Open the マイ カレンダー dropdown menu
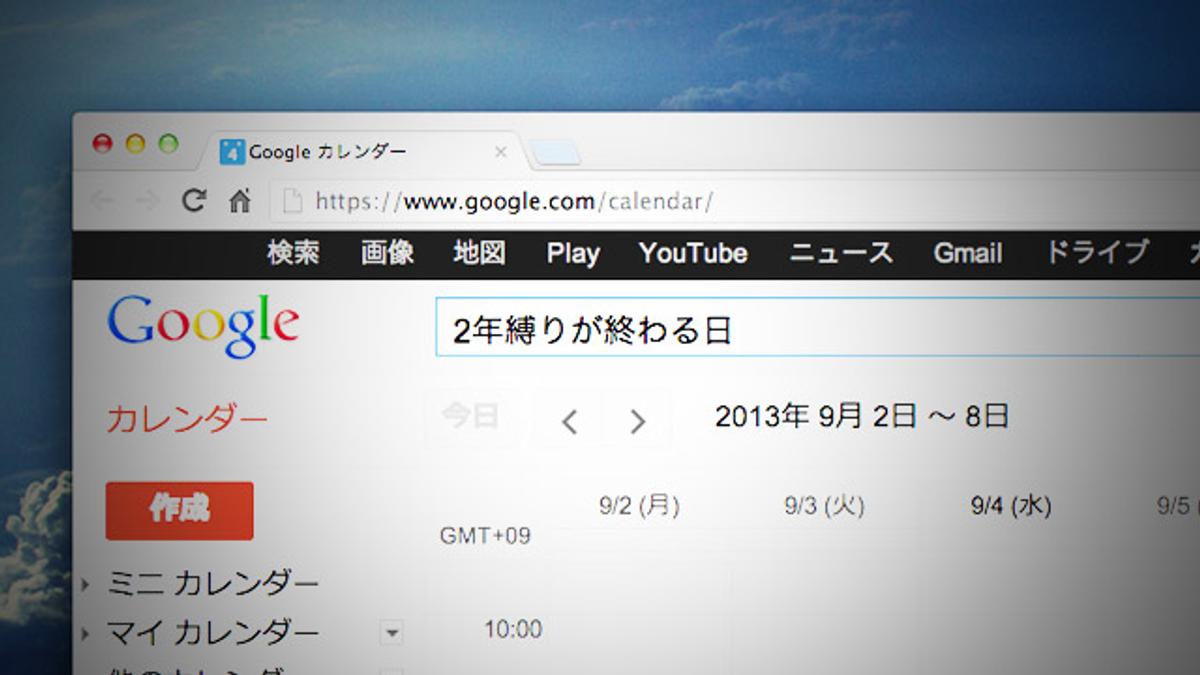 tap(392, 633)
